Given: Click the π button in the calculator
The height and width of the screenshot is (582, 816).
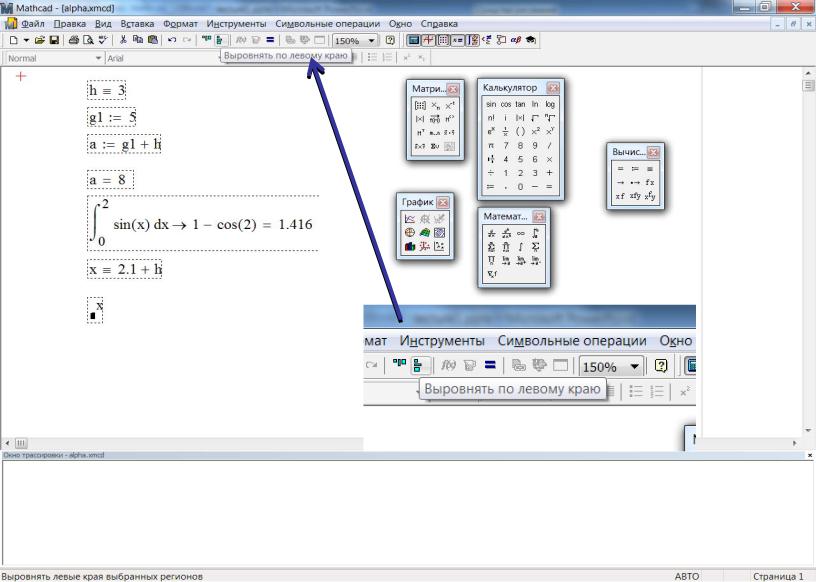Looking at the screenshot, I should (x=491, y=146).
